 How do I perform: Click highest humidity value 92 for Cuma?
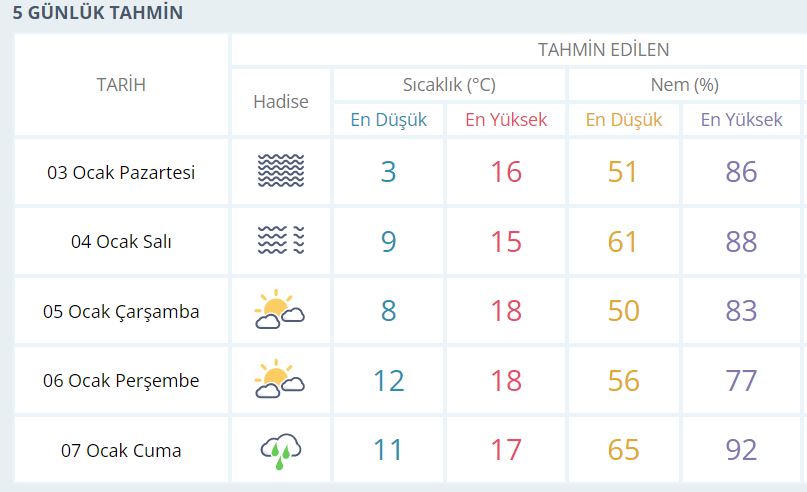pyautogui.click(x=741, y=450)
